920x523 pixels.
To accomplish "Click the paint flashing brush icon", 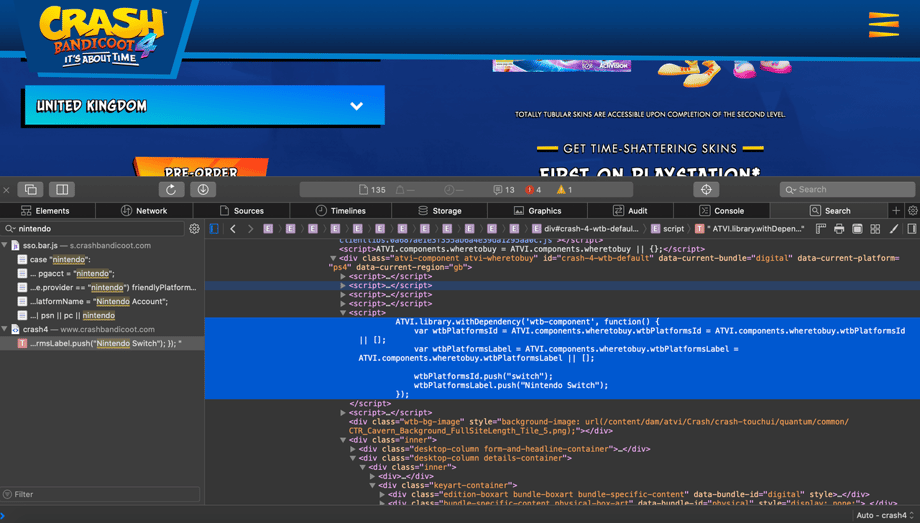I will (894, 229).
